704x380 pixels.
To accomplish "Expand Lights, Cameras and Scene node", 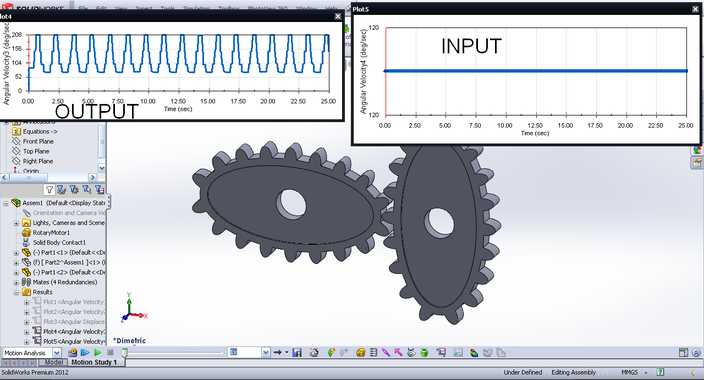I will click(17, 223).
